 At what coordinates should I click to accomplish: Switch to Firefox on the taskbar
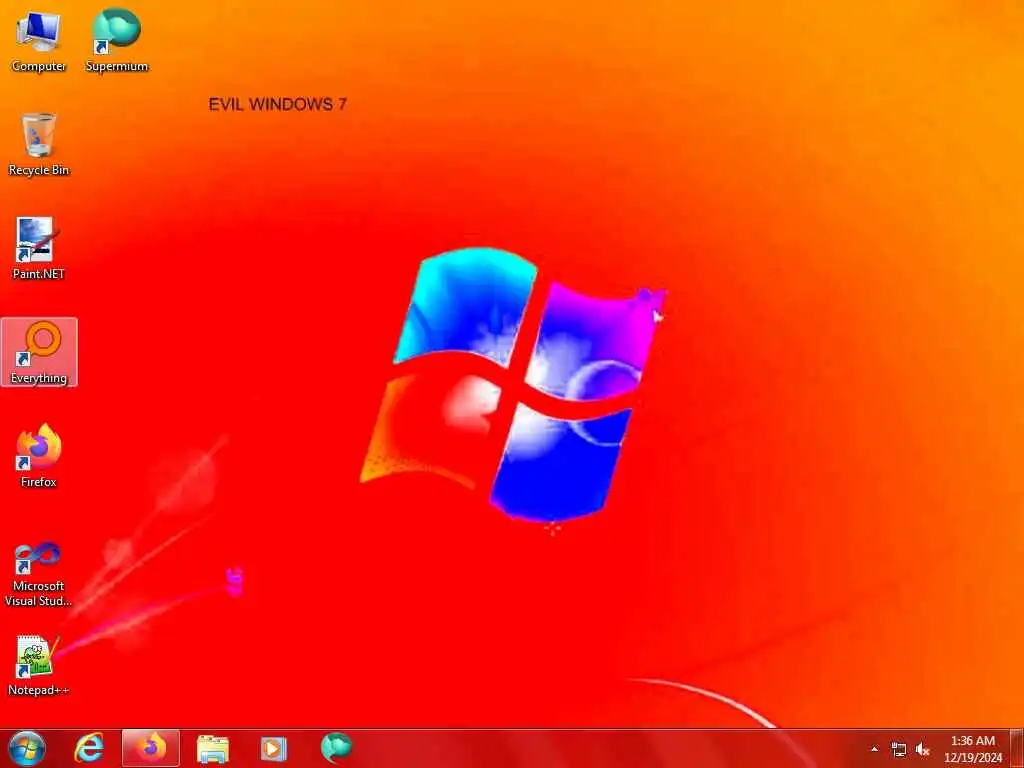[x=151, y=748]
